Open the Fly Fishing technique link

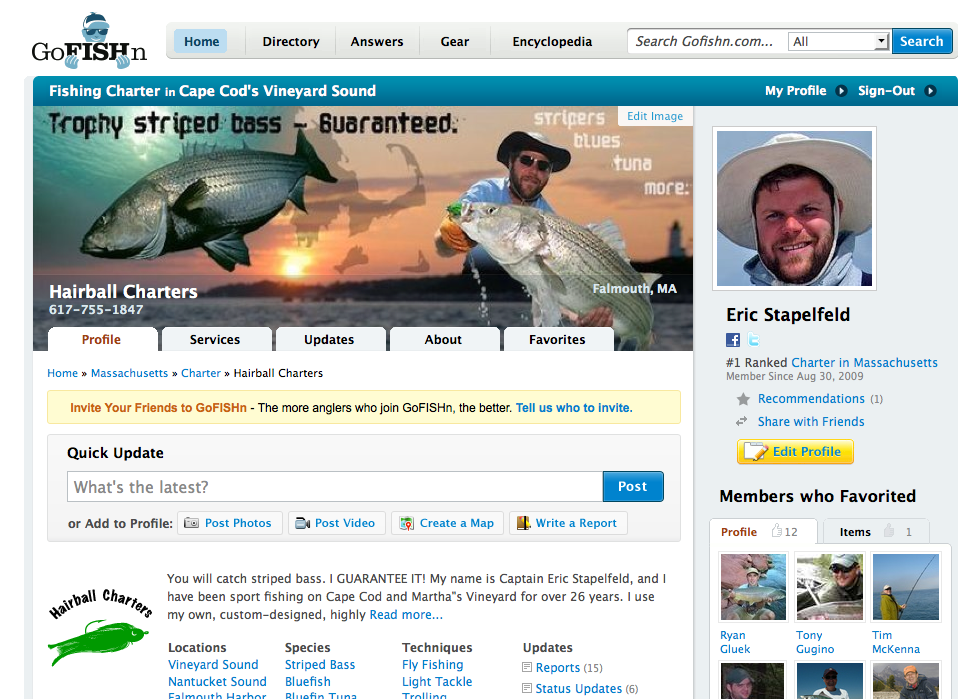point(432,665)
